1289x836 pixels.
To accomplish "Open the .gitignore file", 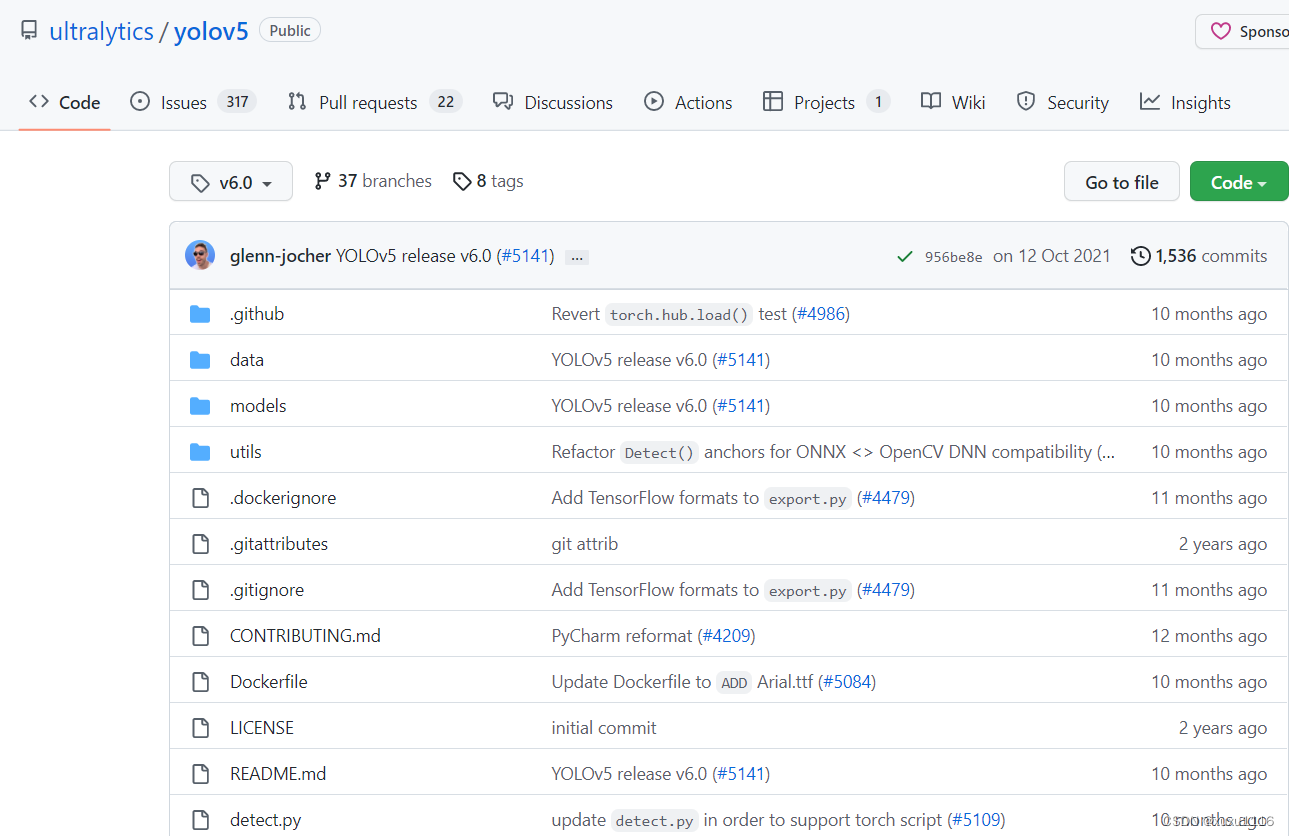I will [267, 590].
